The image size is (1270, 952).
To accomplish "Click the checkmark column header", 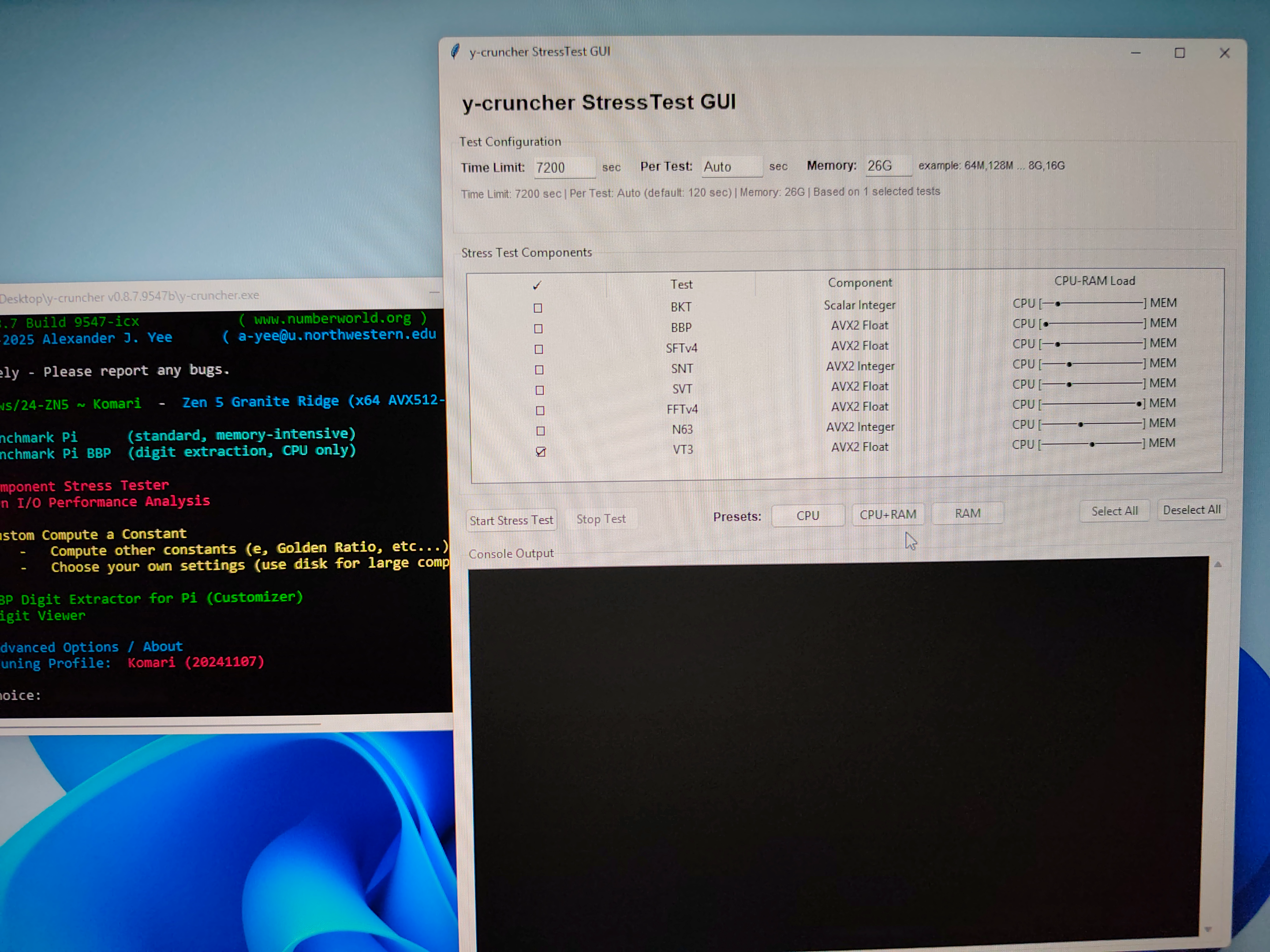I will point(537,285).
